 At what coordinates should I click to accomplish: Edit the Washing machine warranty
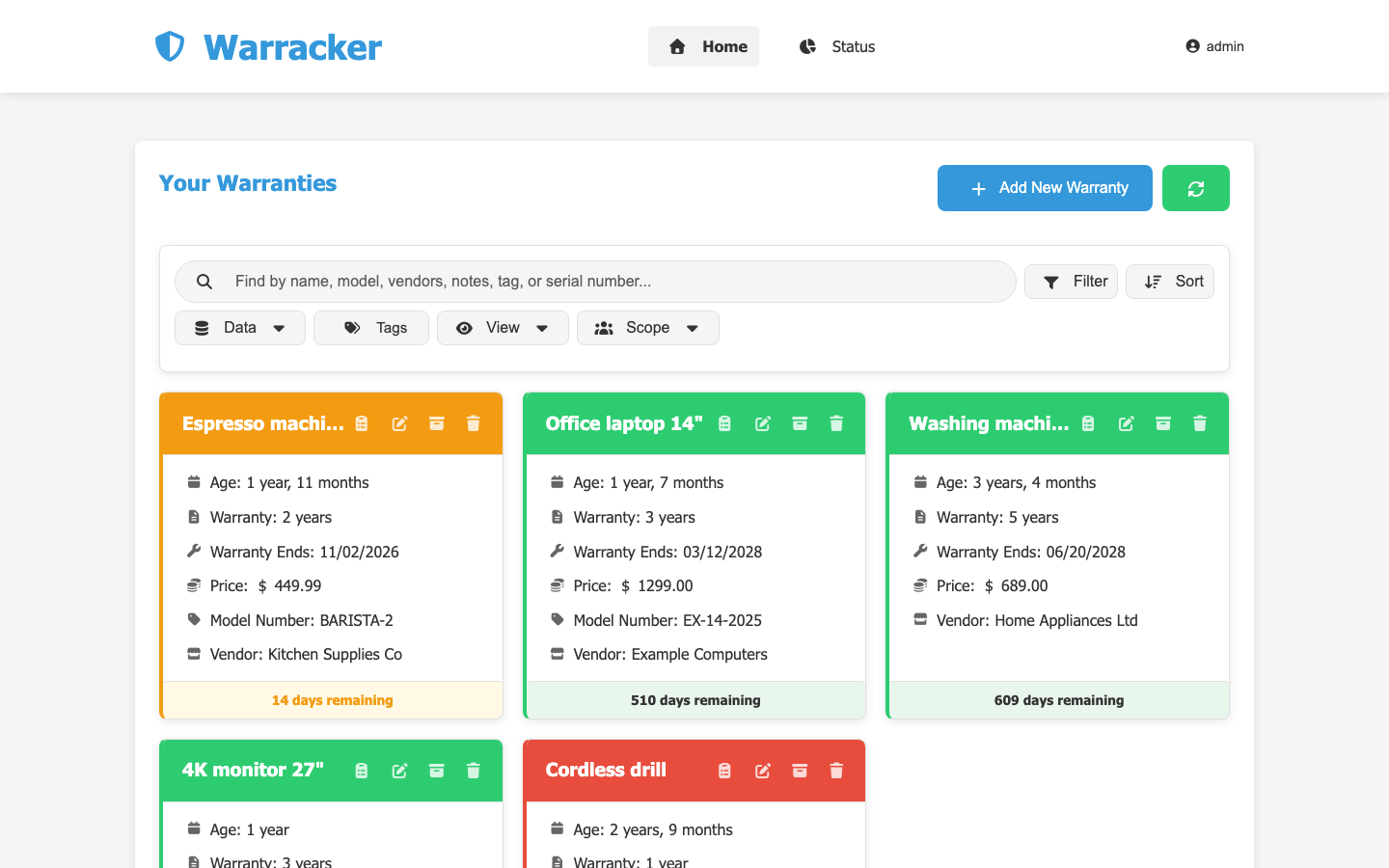tap(1126, 423)
